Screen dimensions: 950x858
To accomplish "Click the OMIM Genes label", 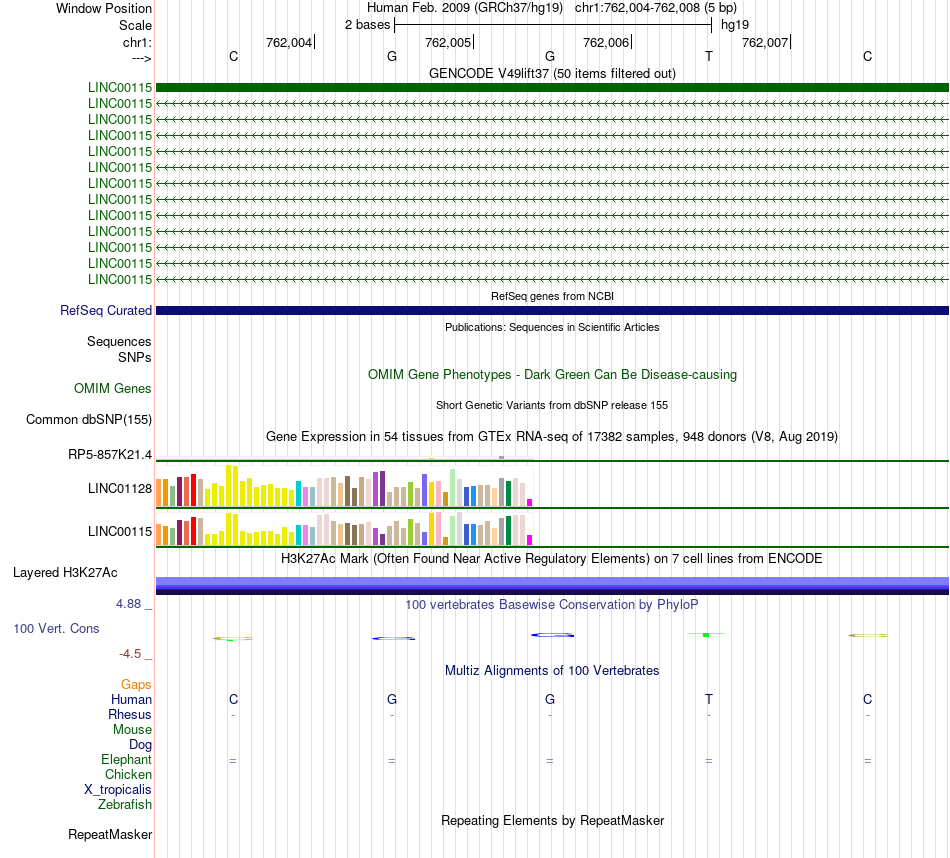I will click(x=113, y=388).
